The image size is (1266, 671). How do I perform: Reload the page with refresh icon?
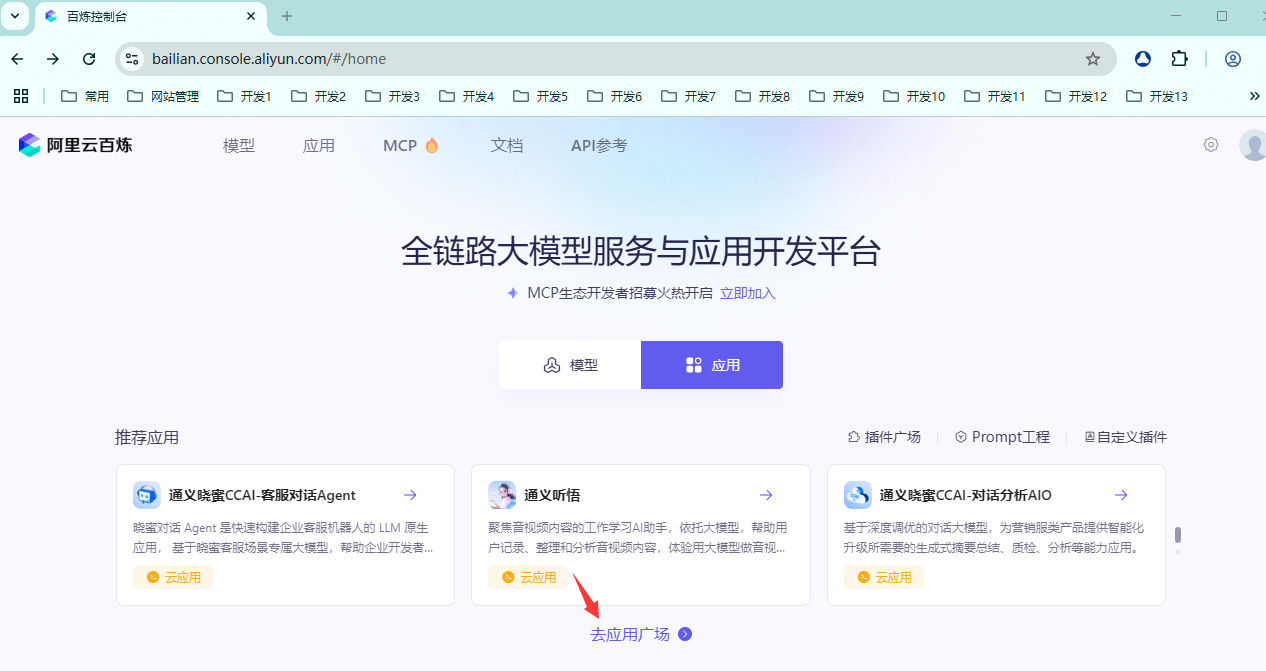click(89, 59)
